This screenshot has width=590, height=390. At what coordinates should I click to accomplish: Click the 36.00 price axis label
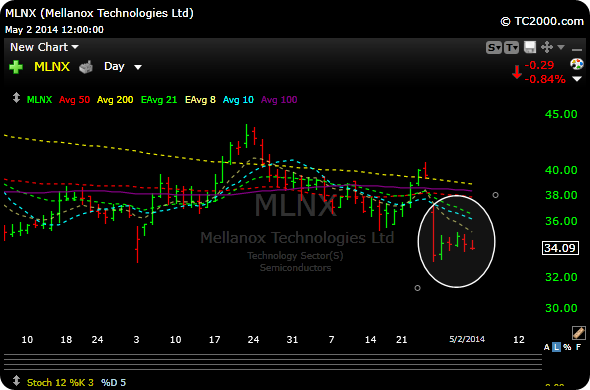tap(561, 221)
